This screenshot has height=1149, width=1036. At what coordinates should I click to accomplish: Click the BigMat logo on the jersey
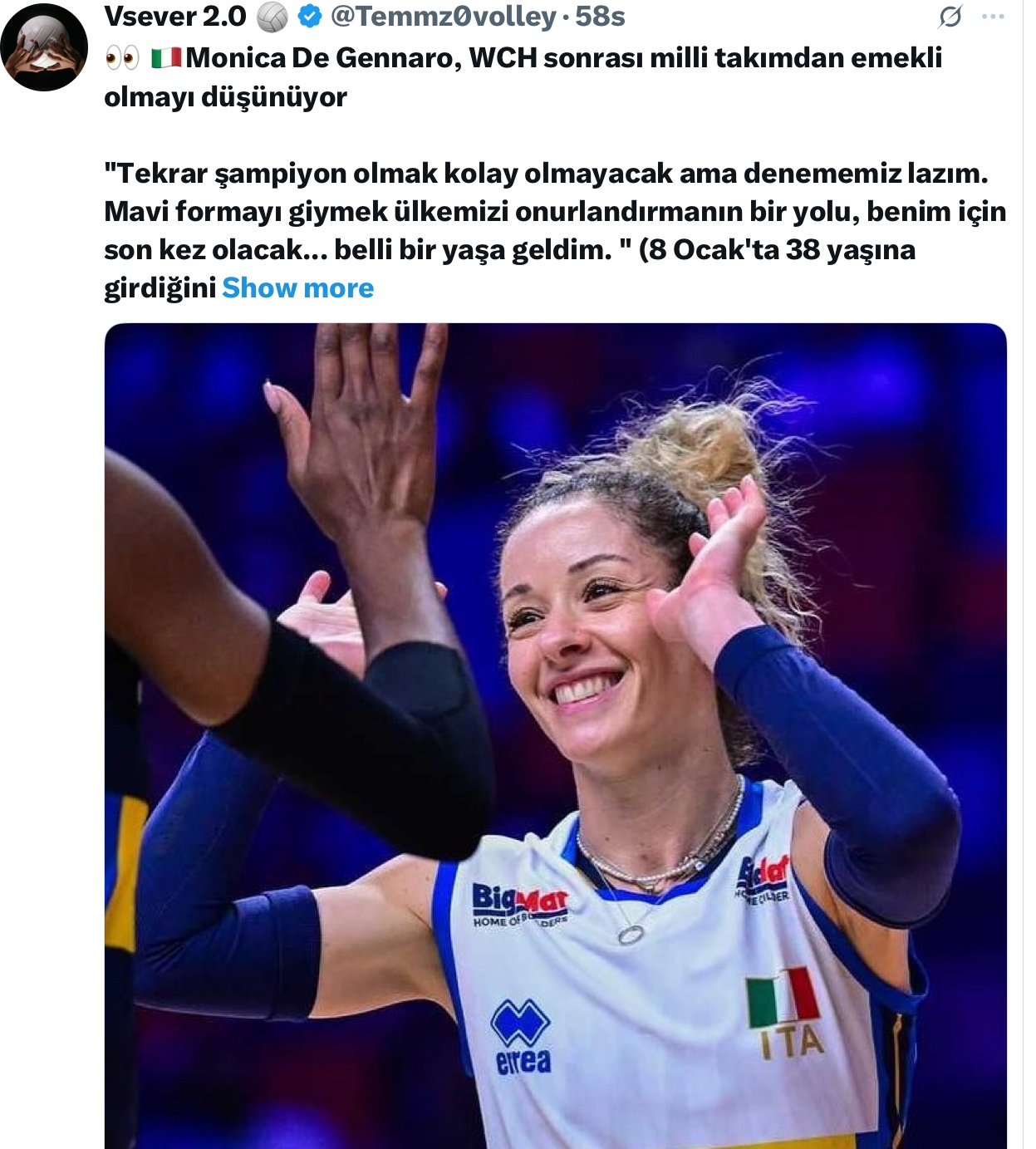tap(520, 906)
